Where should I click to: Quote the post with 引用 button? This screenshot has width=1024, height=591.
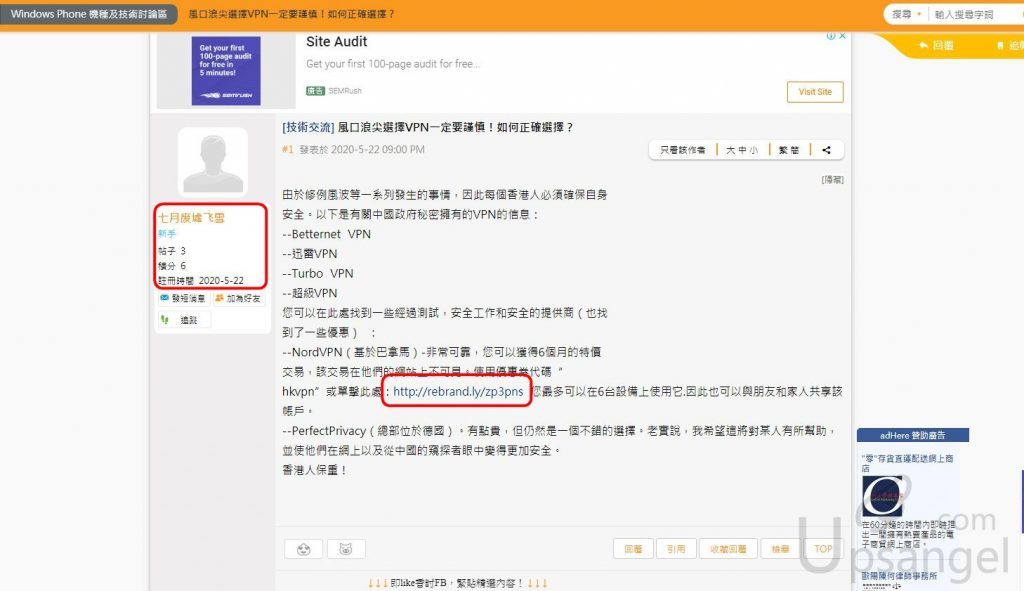pos(676,549)
